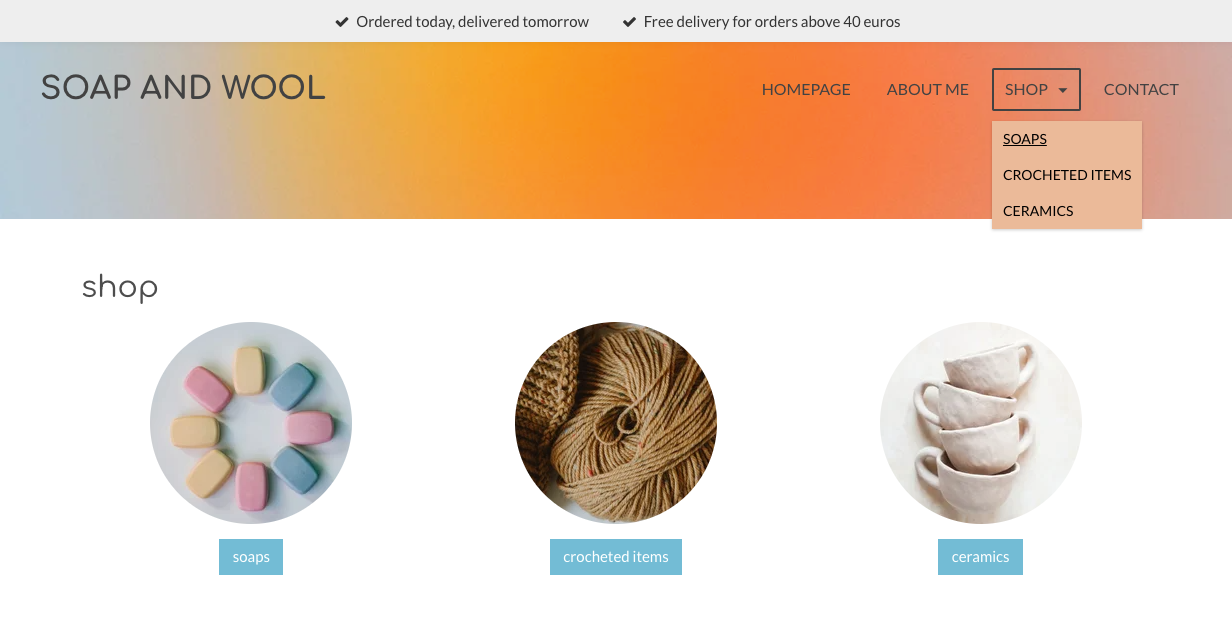Collapse the SHOP dropdown arrow

(x=1062, y=90)
